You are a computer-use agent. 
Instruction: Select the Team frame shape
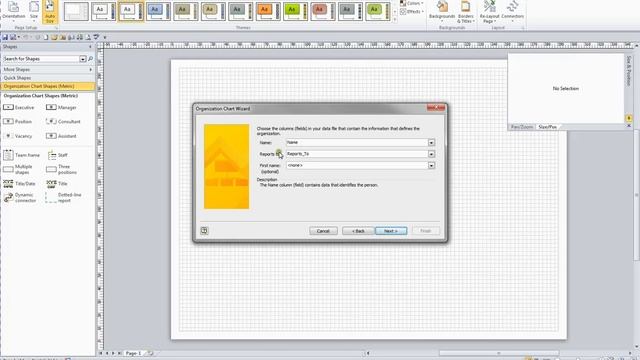tap(22, 155)
